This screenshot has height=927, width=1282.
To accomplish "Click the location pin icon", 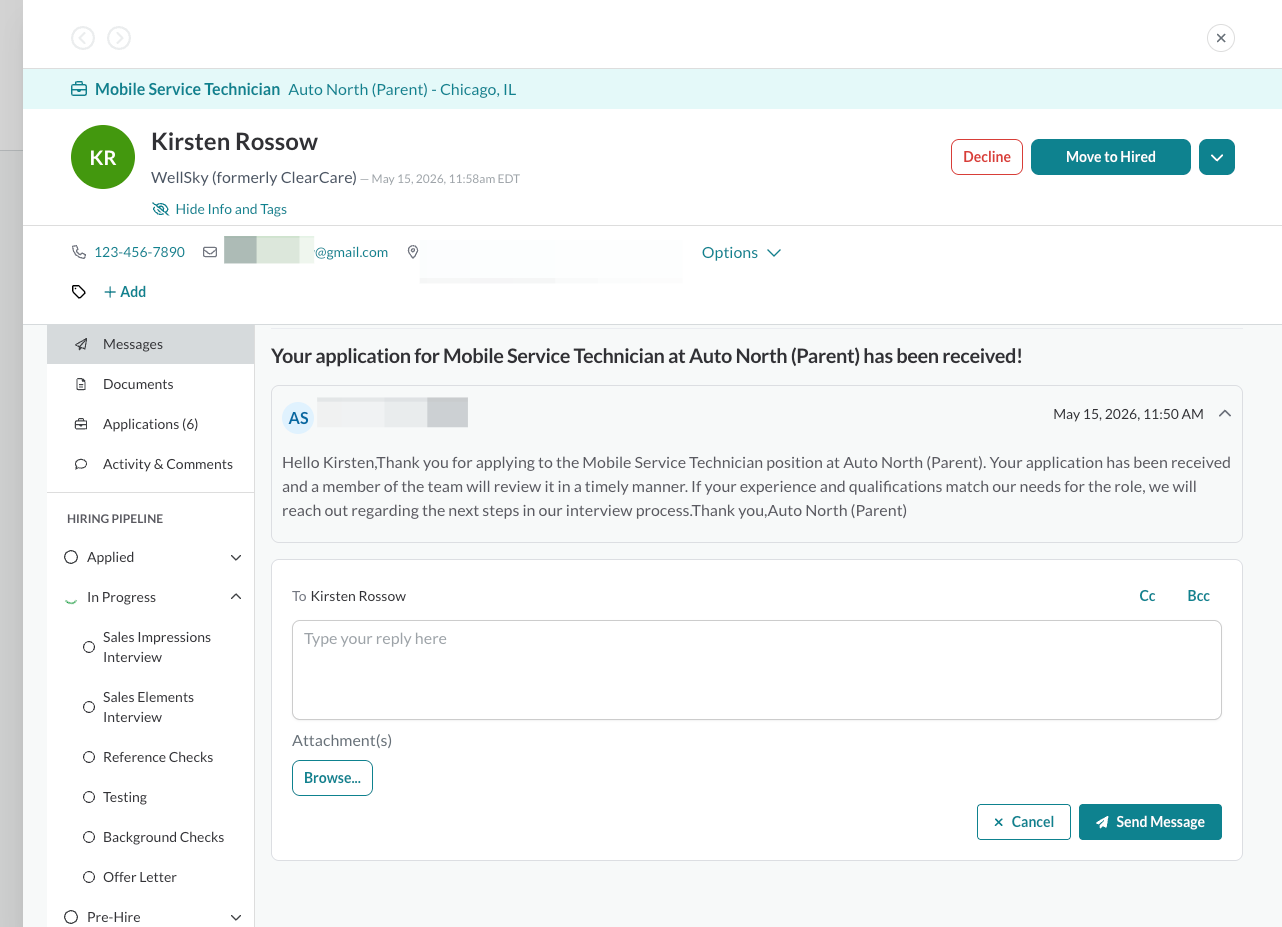I will (413, 252).
